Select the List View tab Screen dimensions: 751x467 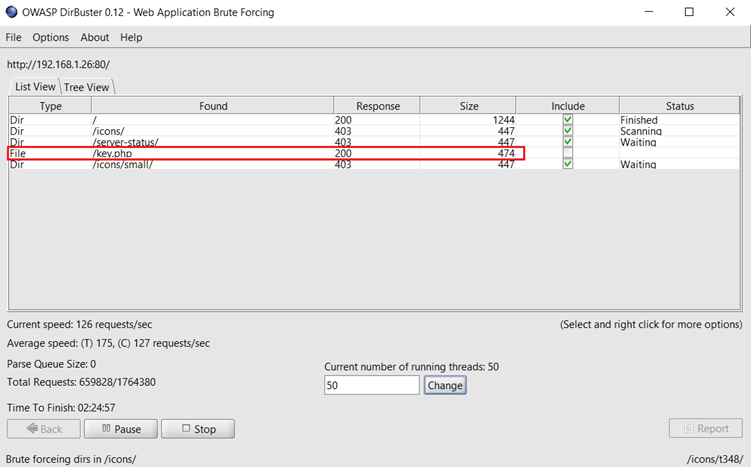pos(35,87)
